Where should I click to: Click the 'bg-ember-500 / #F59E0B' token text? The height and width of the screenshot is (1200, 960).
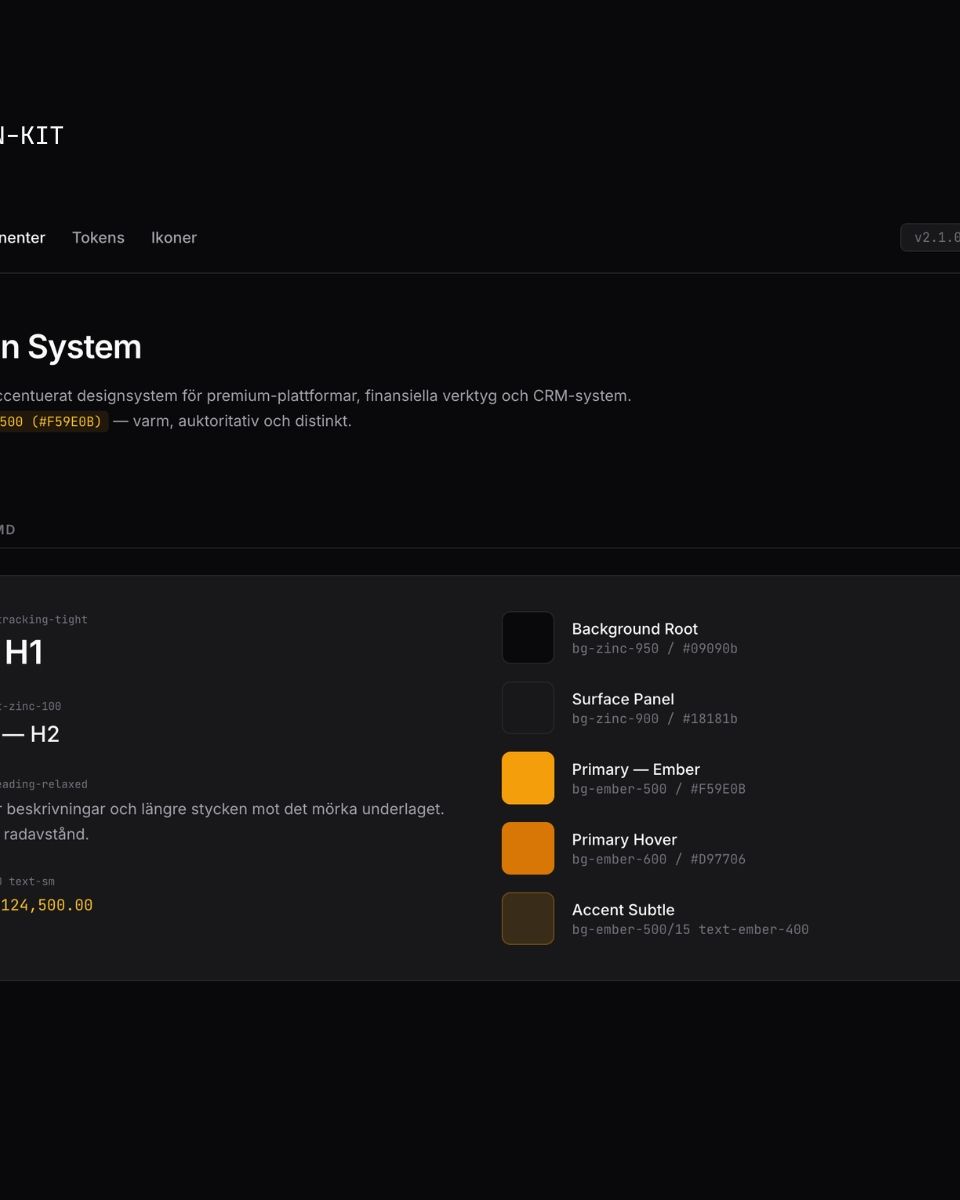point(659,789)
